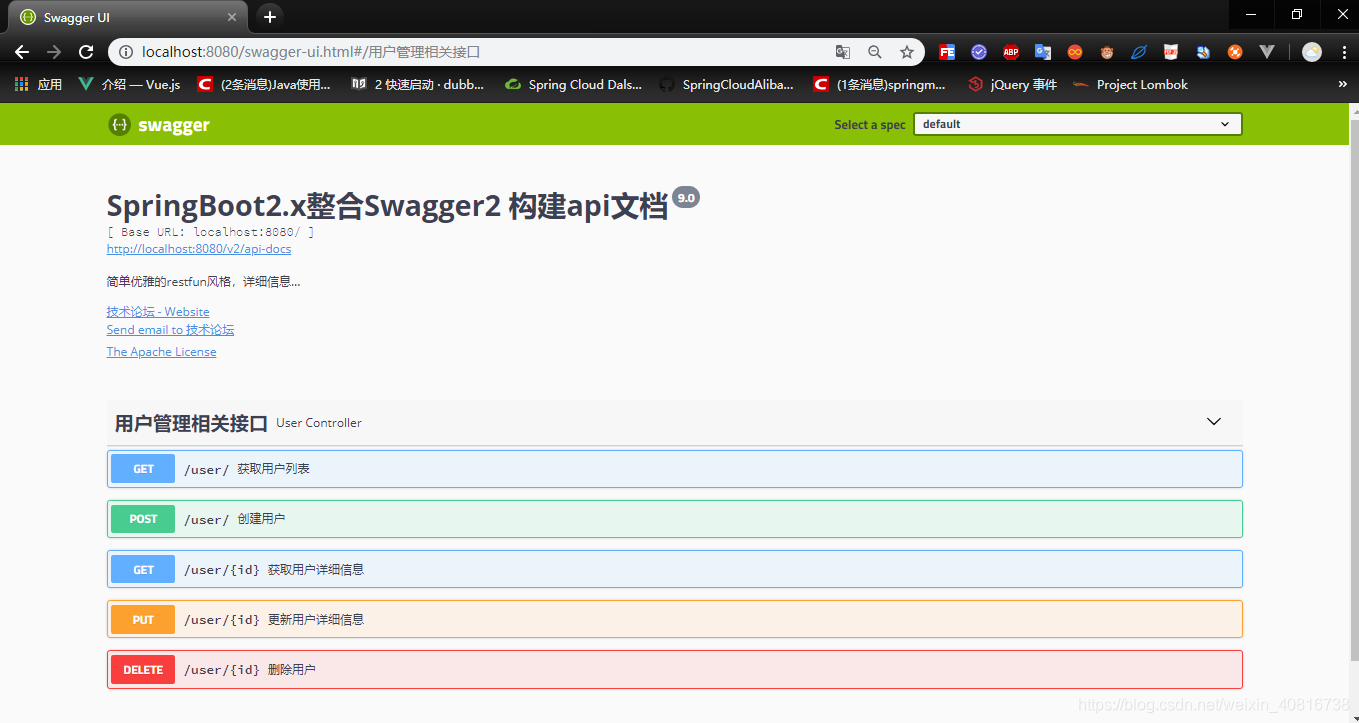Open the PDF extension icon
The height and width of the screenshot is (723, 1359).
pos(1171,52)
